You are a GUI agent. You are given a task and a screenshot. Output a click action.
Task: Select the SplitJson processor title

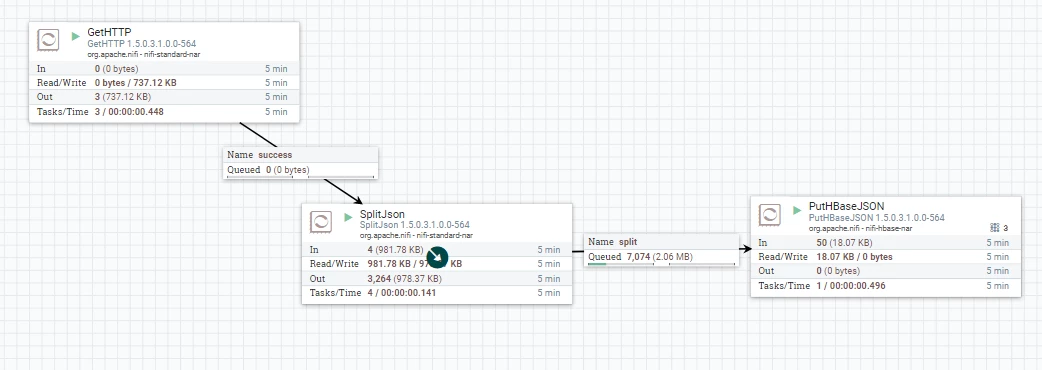click(382, 214)
